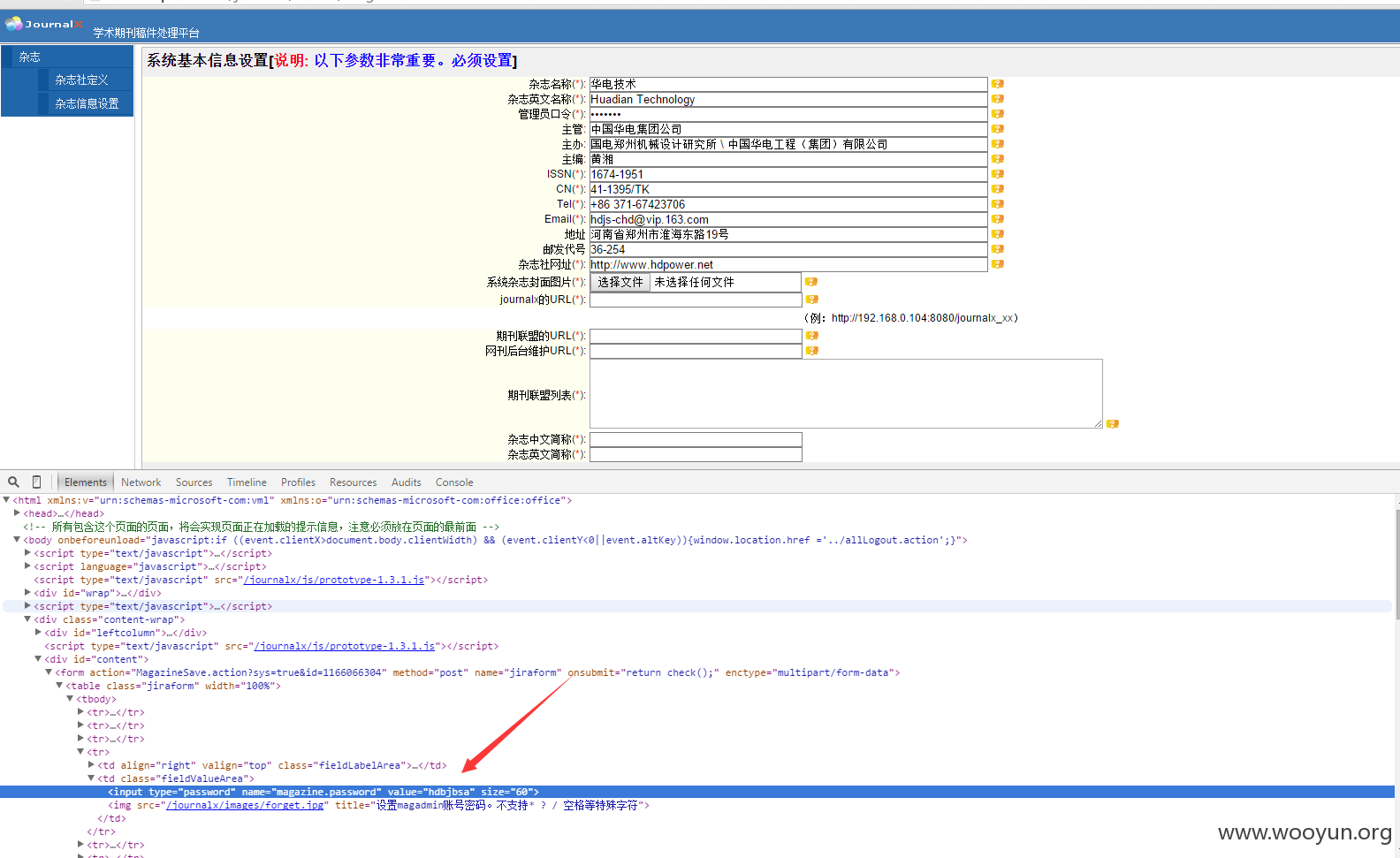Image resolution: width=1400 pixels, height=858 pixels.
Task: Open the Network tab in DevTools
Action: pos(141,482)
